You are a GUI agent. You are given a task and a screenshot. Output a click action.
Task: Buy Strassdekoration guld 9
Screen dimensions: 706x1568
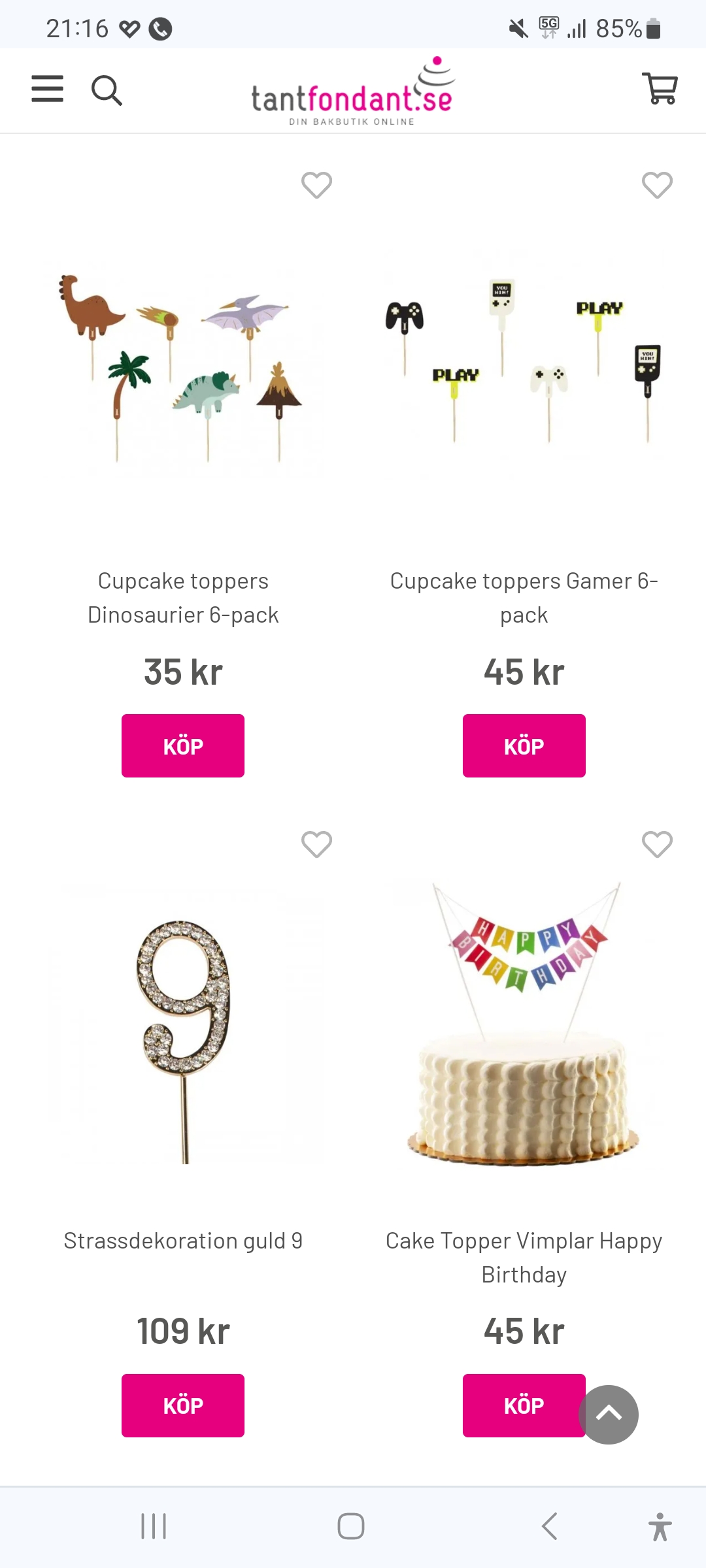(x=183, y=1405)
